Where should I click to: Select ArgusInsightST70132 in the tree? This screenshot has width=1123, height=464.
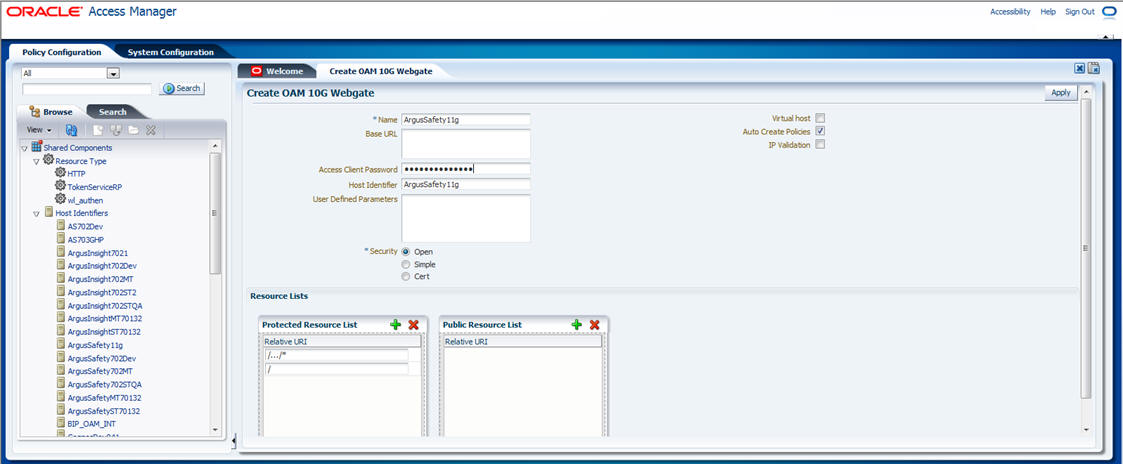point(104,332)
